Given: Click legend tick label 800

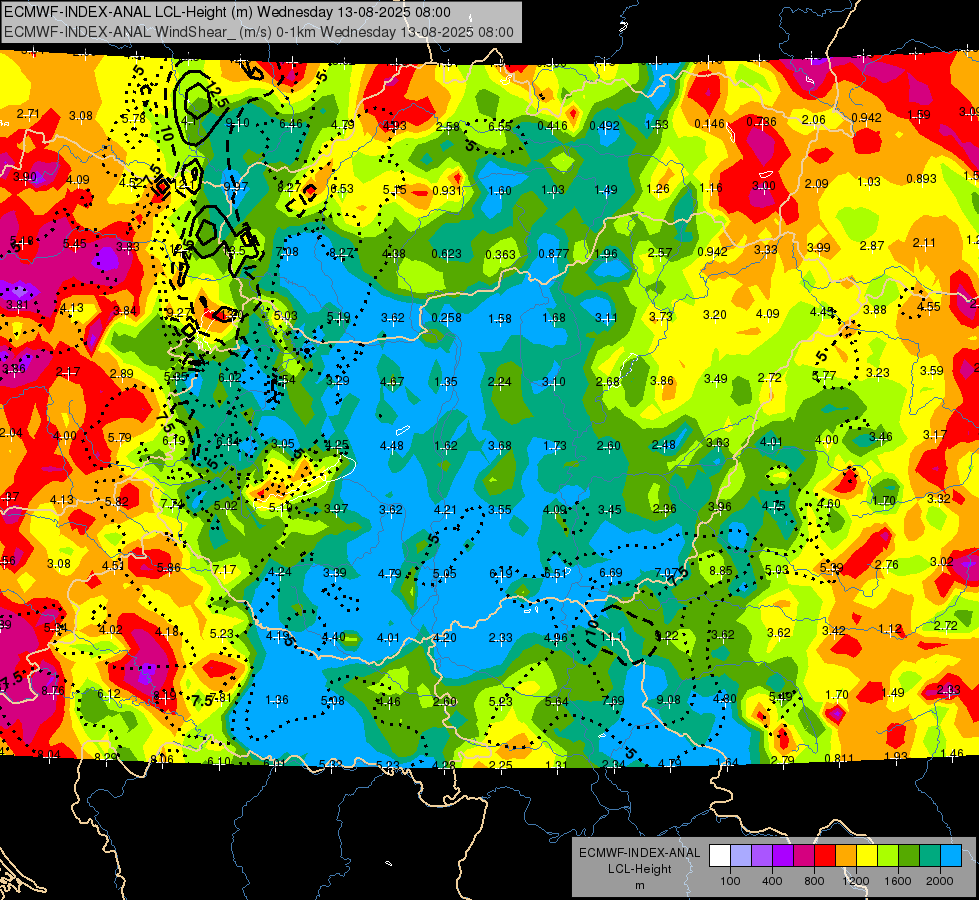Looking at the screenshot, I should tap(814, 881).
